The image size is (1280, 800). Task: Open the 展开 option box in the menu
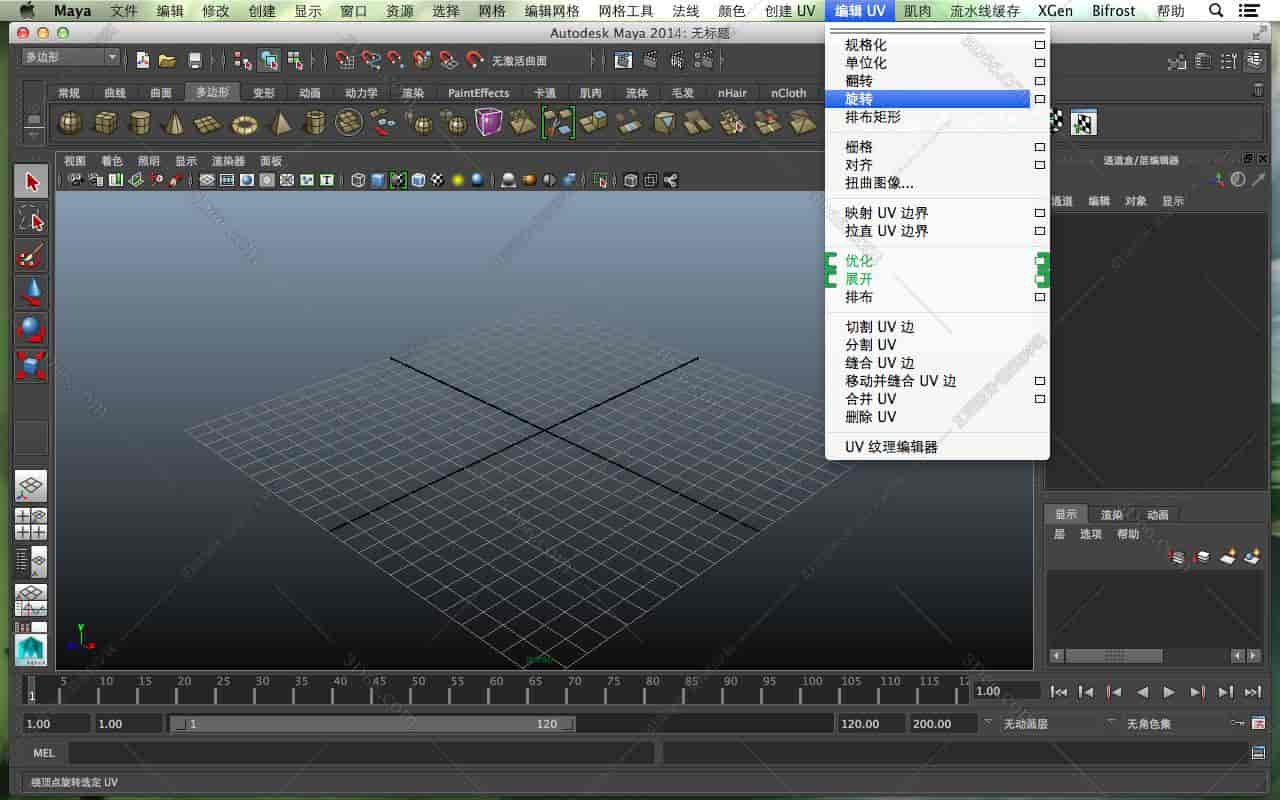click(1039, 278)
